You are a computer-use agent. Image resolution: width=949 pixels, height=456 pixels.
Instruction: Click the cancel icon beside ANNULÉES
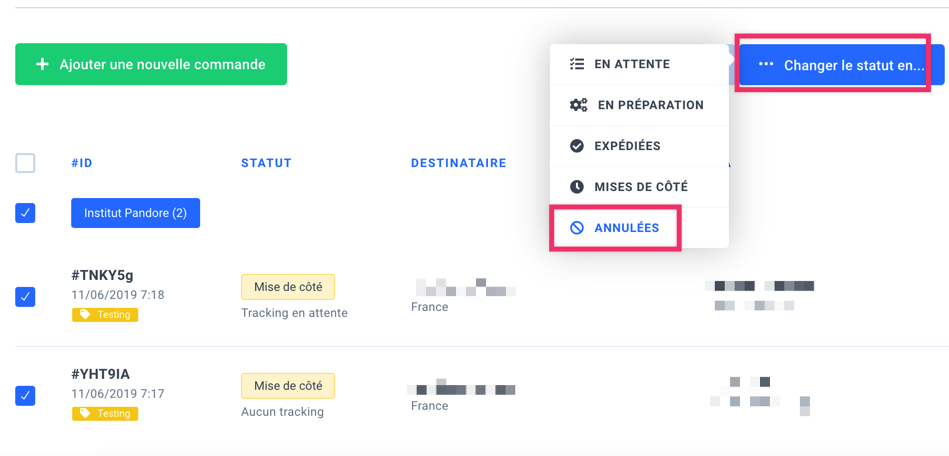point(577,228)
